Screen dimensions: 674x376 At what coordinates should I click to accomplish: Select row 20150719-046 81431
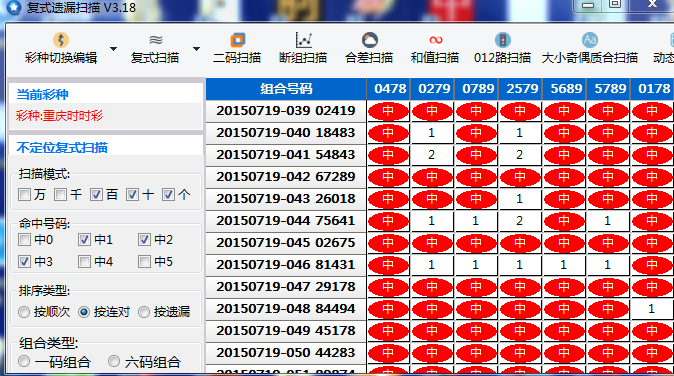(x=286, y=265)
